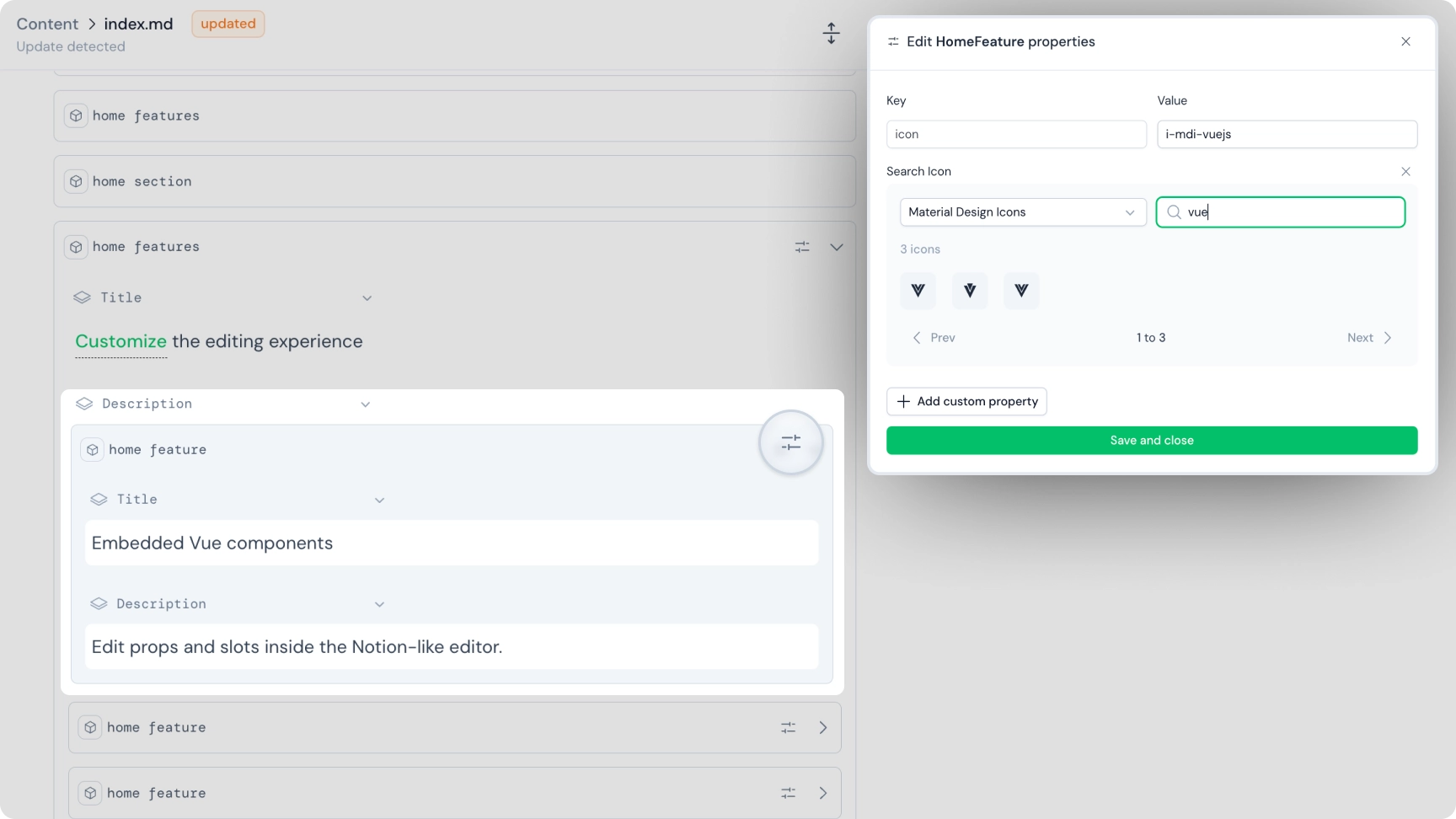Select the first Vue icon search result
The height and width of the screenshot is (819, 1456).
click(918, 290)
